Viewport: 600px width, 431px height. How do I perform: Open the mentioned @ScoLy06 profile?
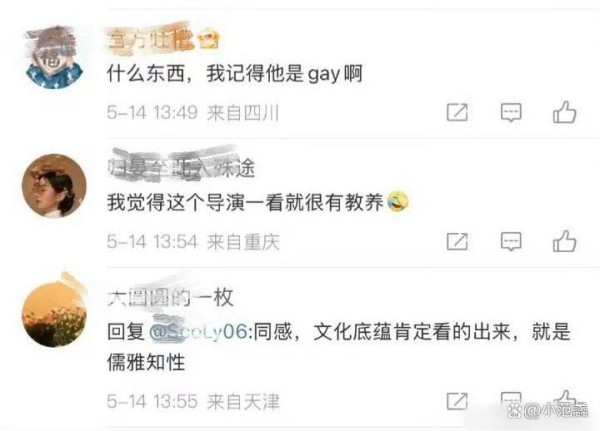(x=198, y=331)
